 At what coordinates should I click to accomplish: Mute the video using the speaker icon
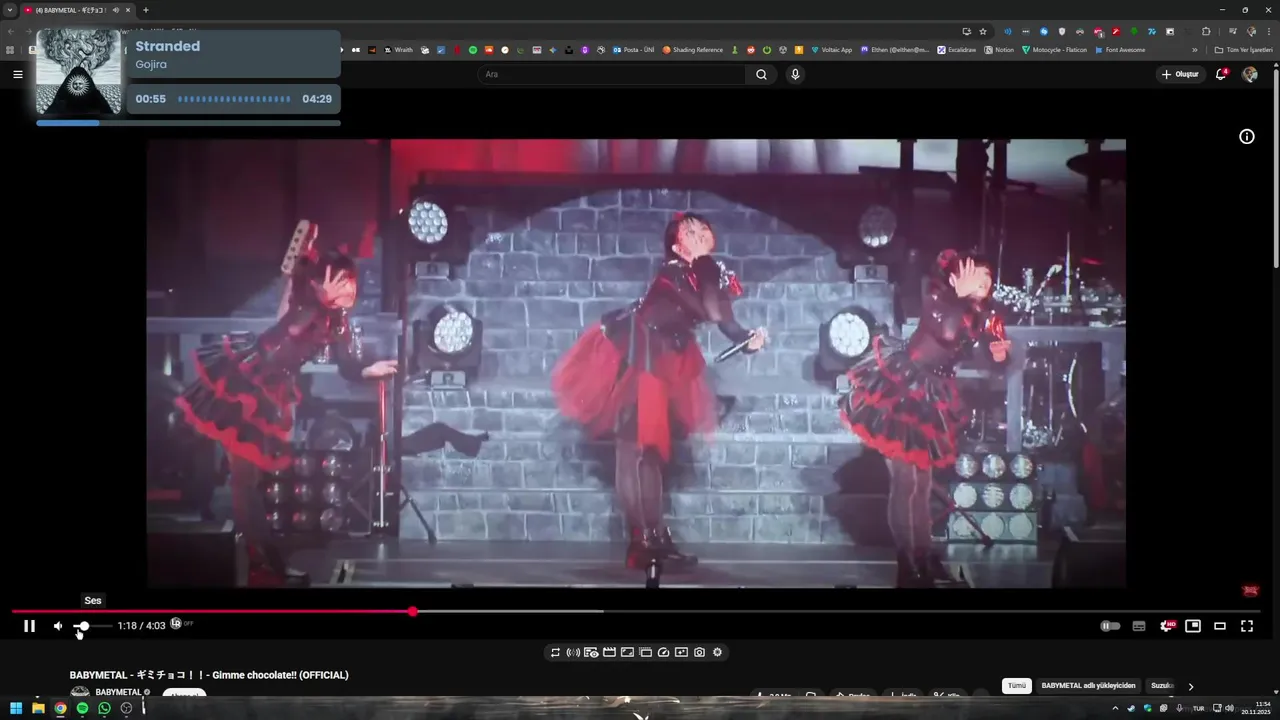(x=58, y=626)
